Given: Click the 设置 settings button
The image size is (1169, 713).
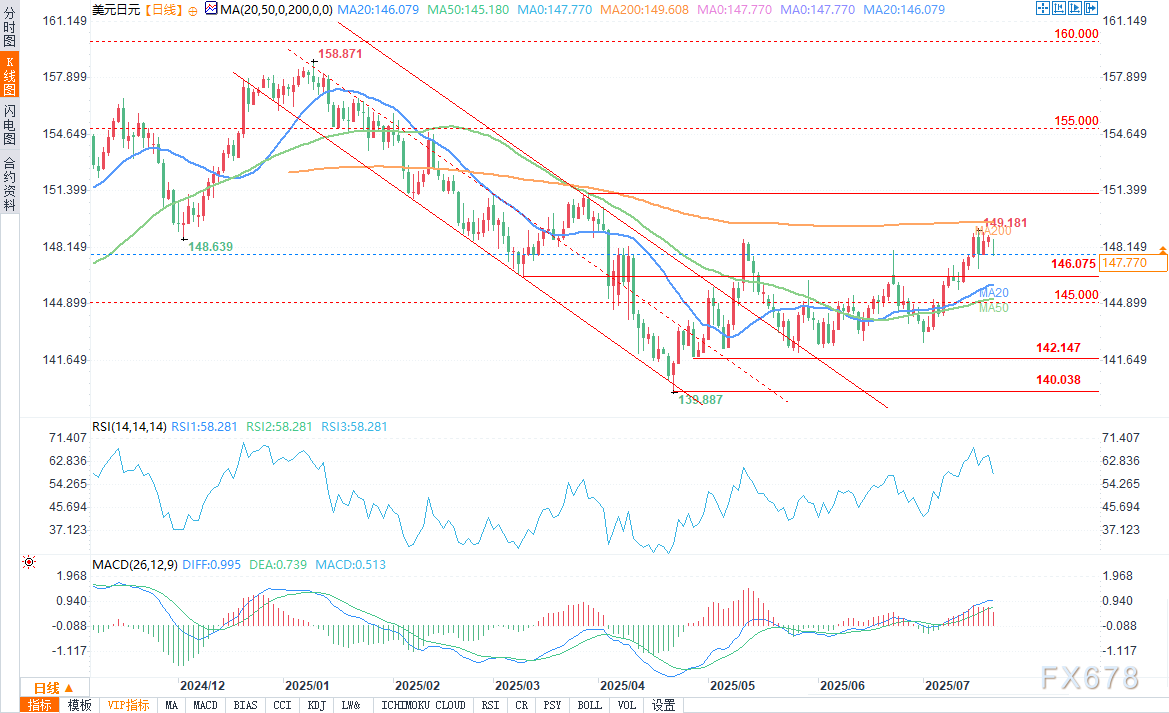Looking at the screenshot, I should point(663,705).
